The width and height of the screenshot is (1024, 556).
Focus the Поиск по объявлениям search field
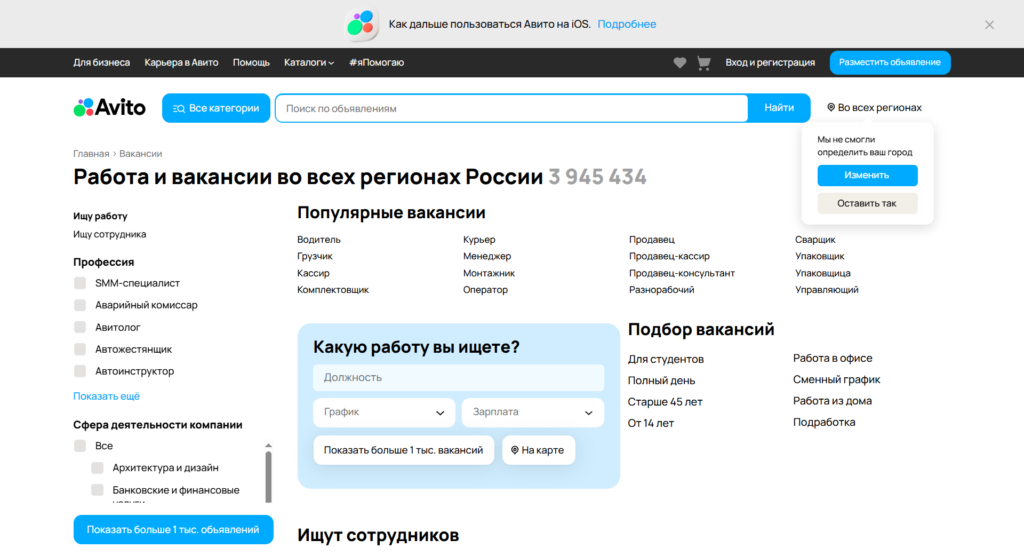(x=512, y=108)
